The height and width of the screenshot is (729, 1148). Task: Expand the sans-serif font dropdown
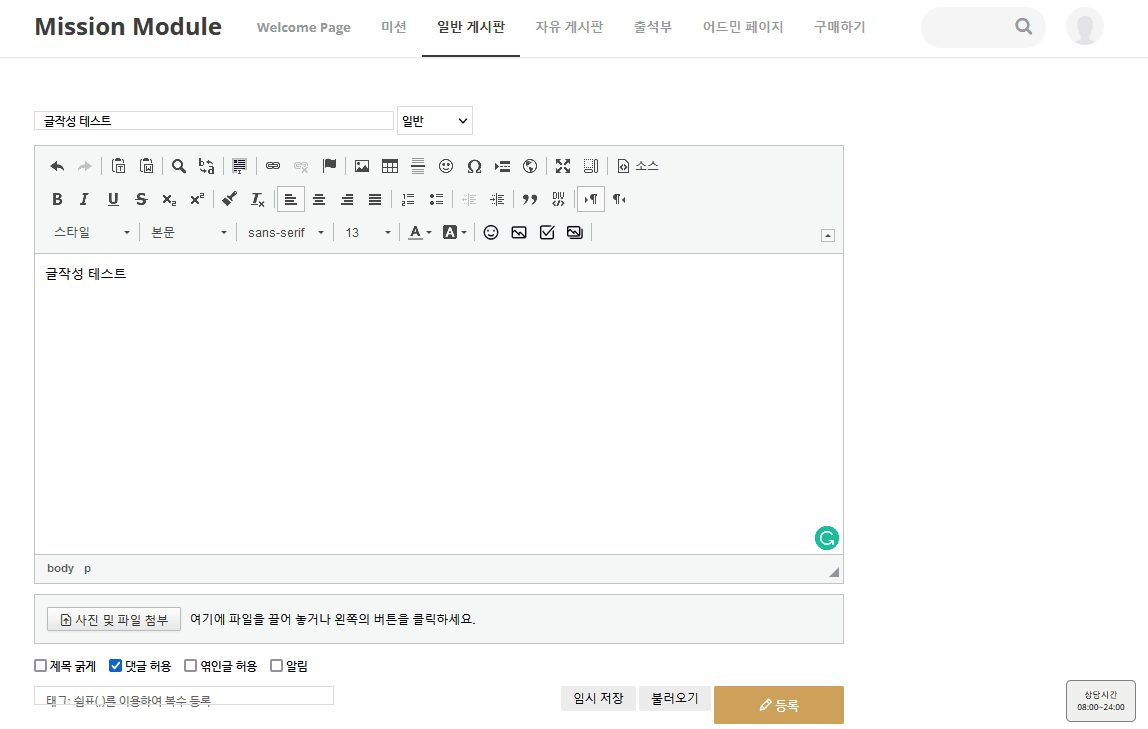pos(286,232)
